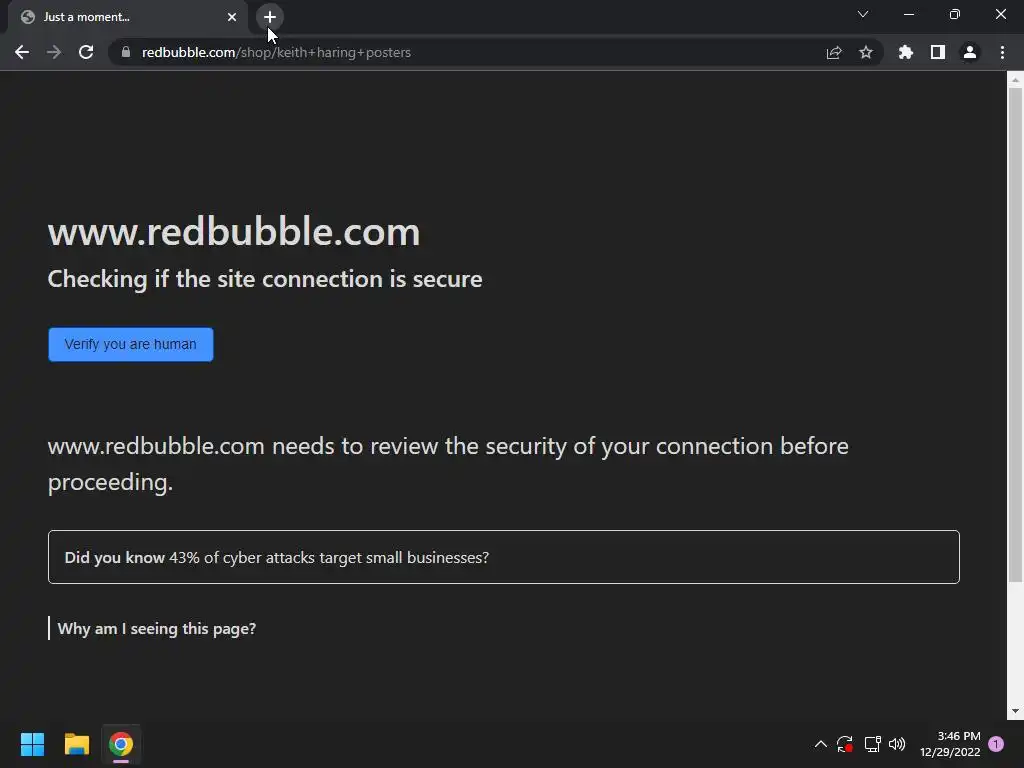The height and width of the screenshot is (768, 1024).
Task: Open network status tray icon
Action: [872, 744]
